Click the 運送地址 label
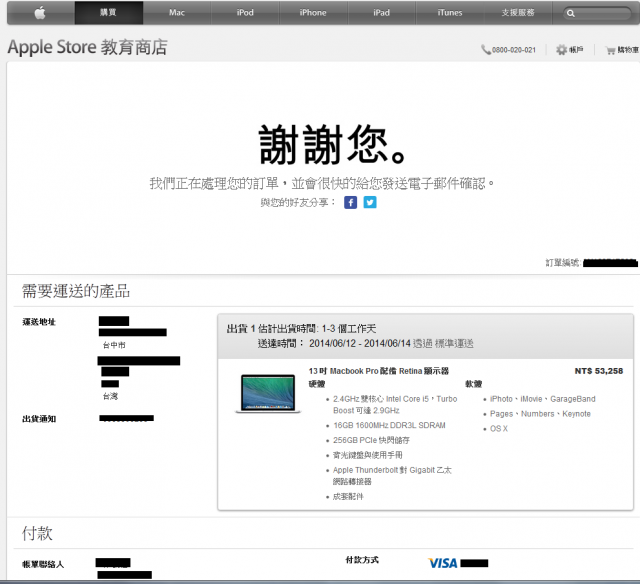The height and width of the screenshot is (584, 640). [39, 322]
